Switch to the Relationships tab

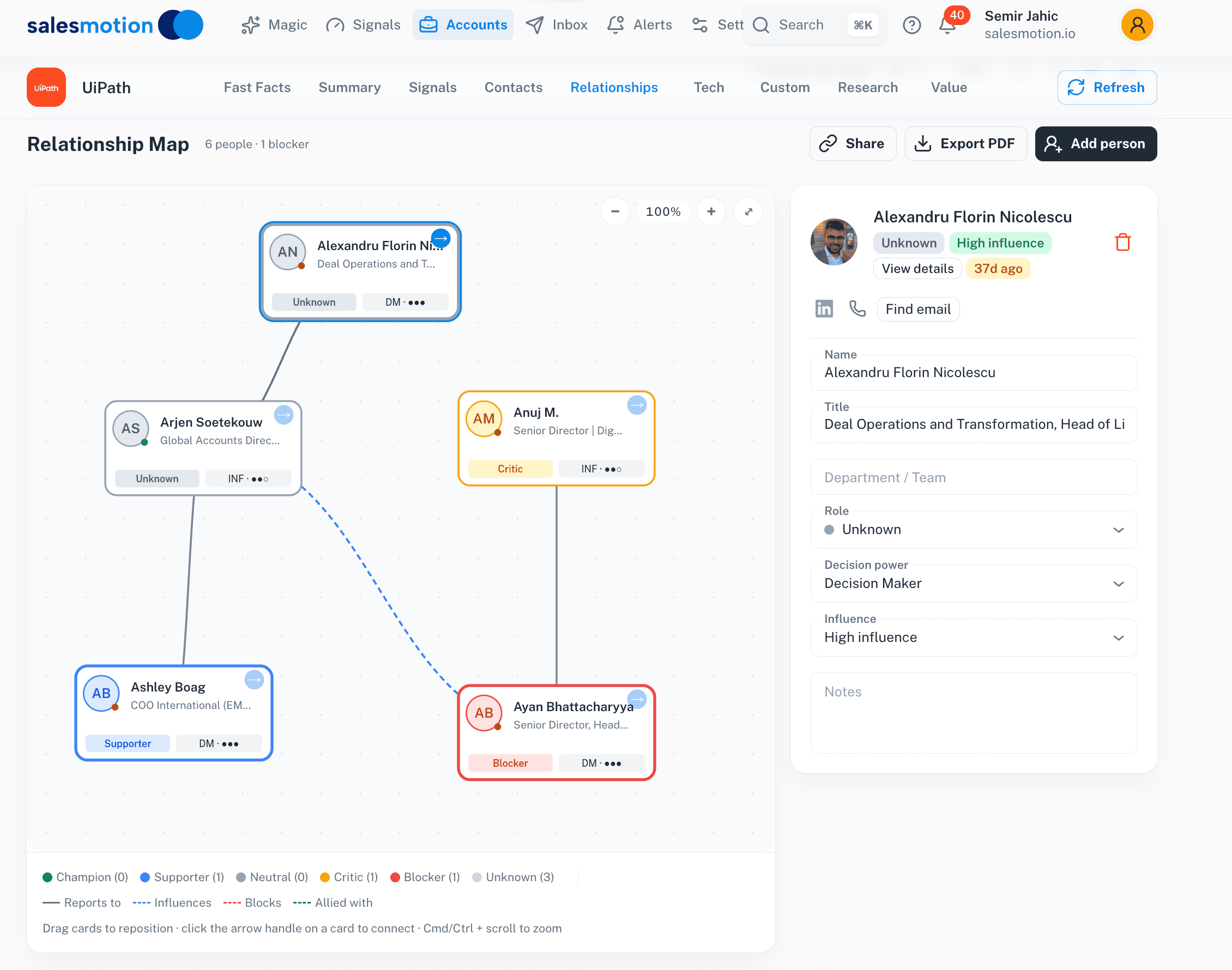pos(614,87)
